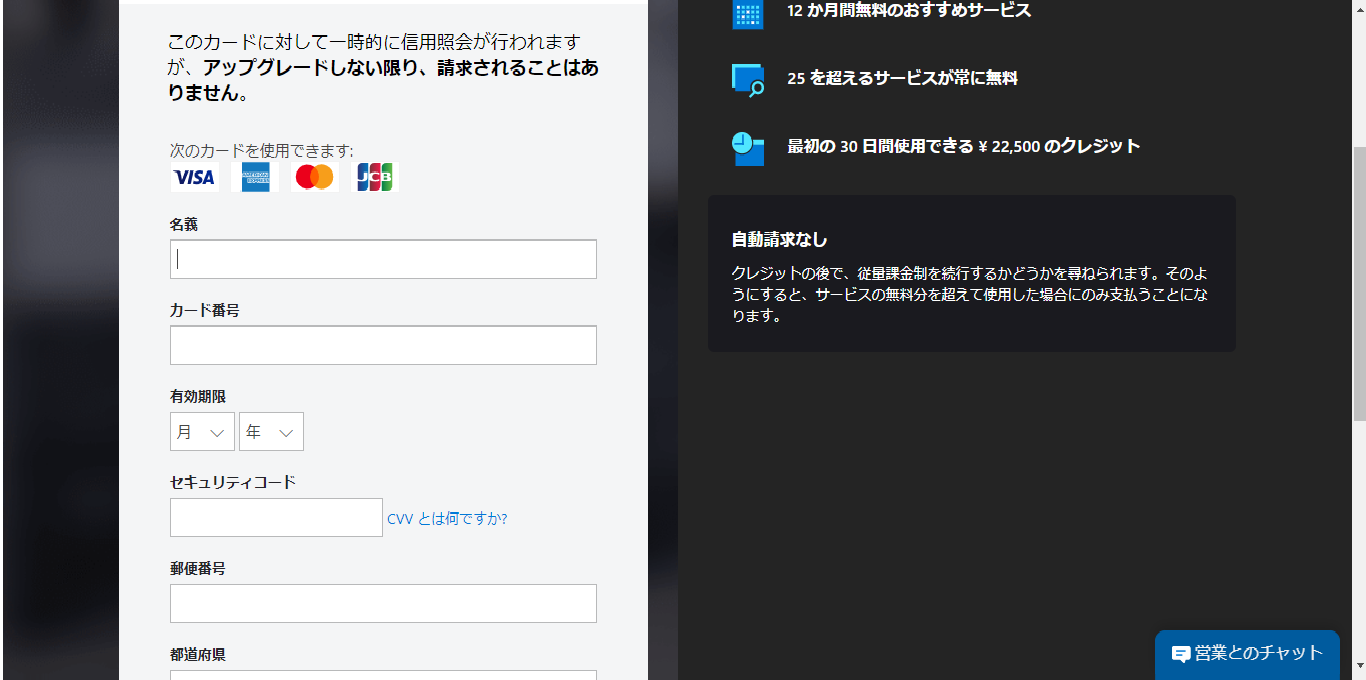This screenshot has height=680, width=1366.
Task: Click the 12 か月間無料のおすすめサービス text
Action: (909, 11)
